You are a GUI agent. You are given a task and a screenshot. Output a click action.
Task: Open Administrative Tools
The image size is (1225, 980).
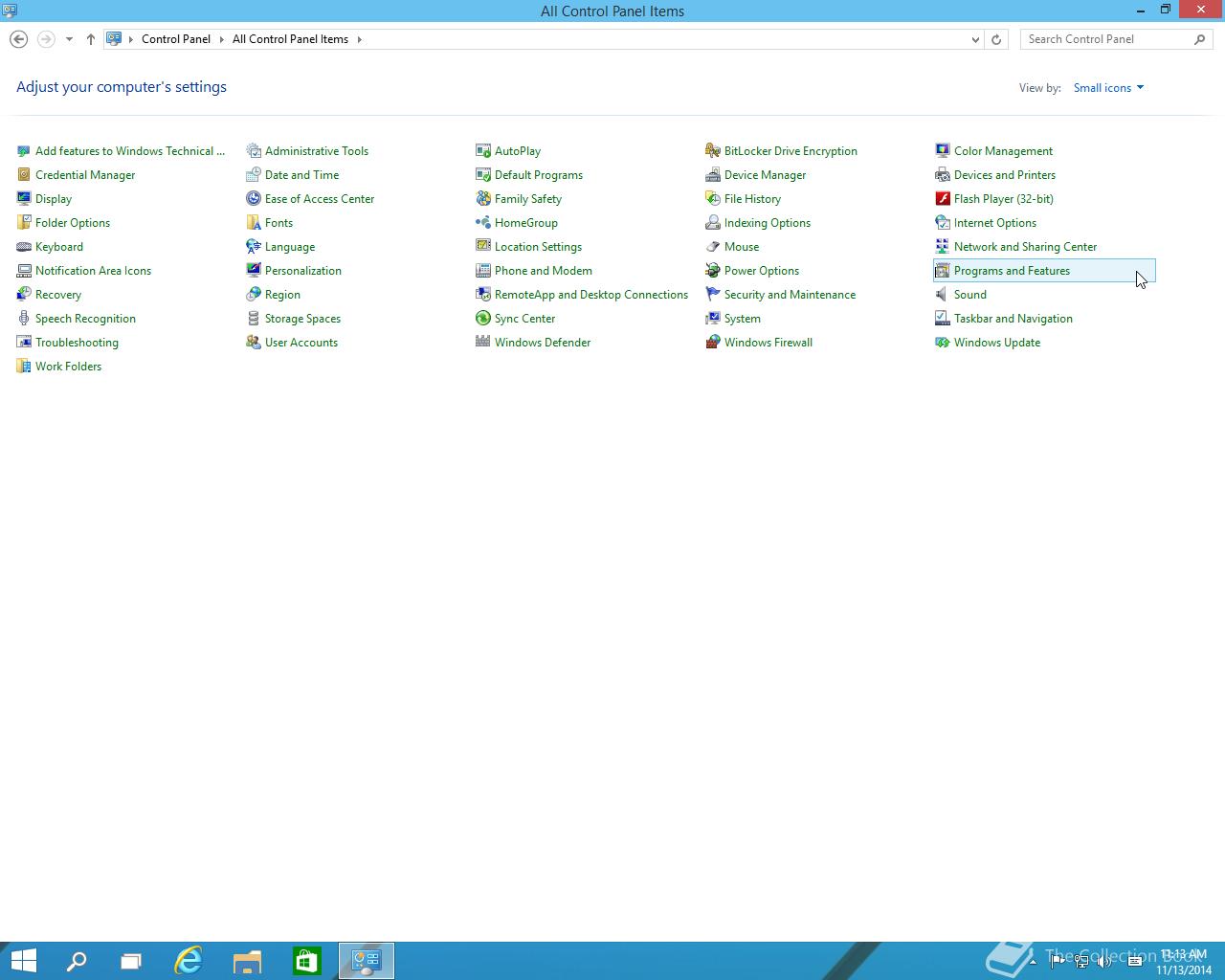point(317,151)
